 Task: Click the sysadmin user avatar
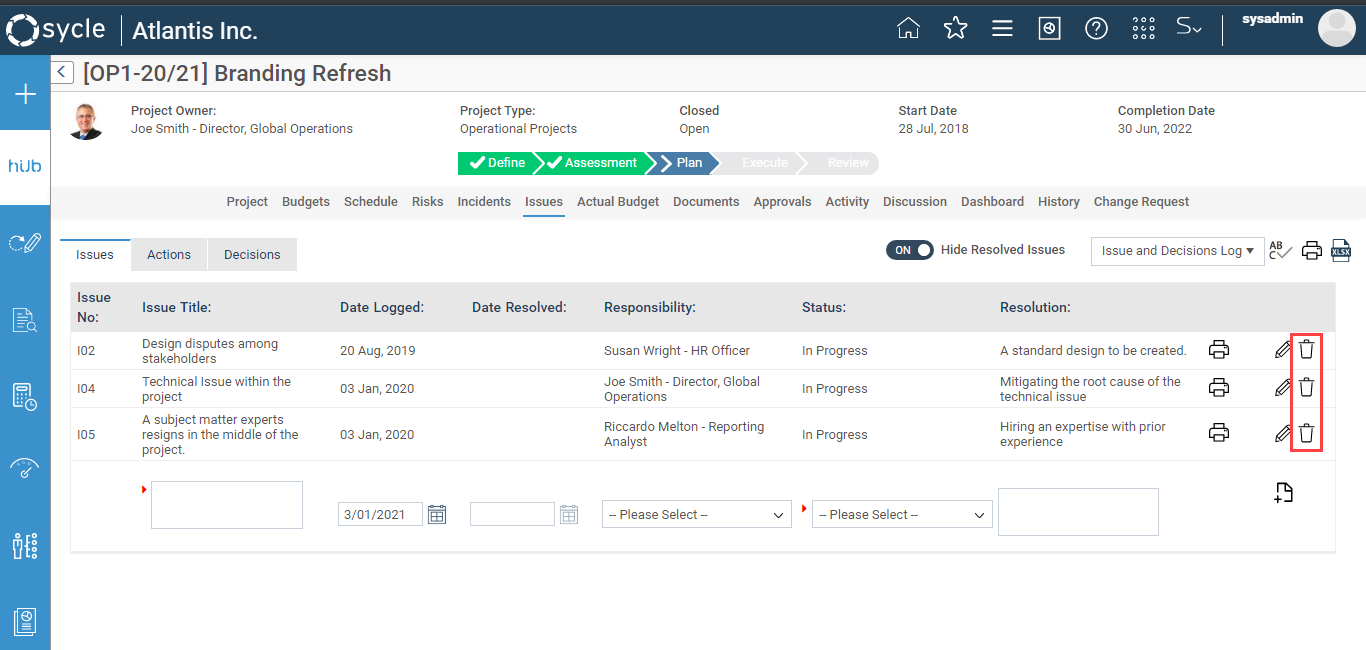(1337, 28)
